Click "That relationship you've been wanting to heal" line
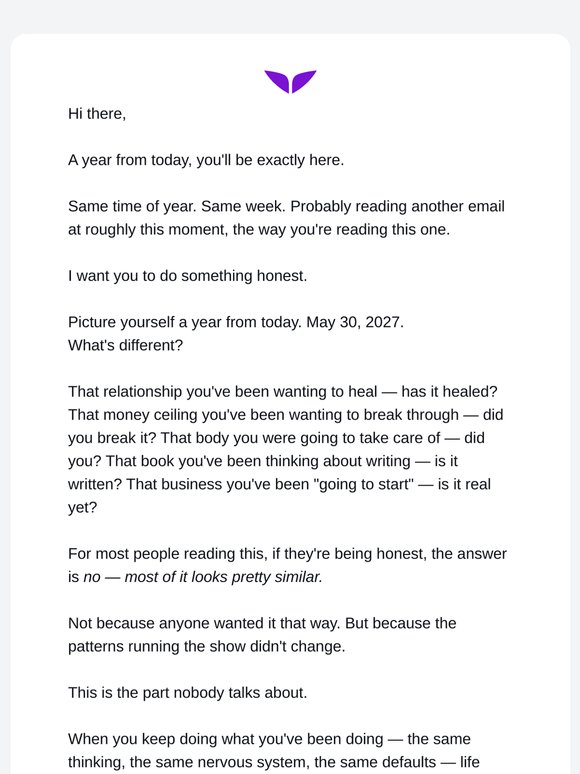 pyautogui.click(x=283, y=391)
